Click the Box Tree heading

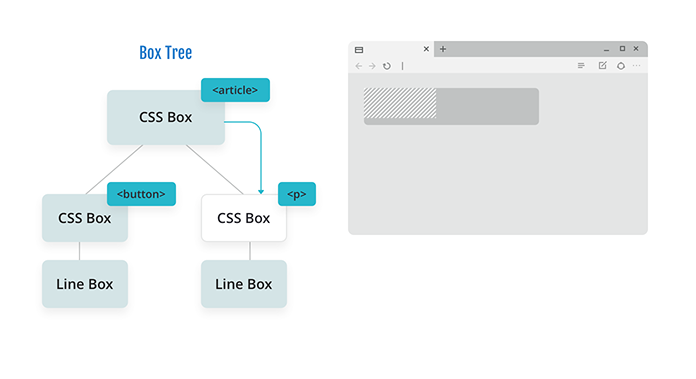166,53
